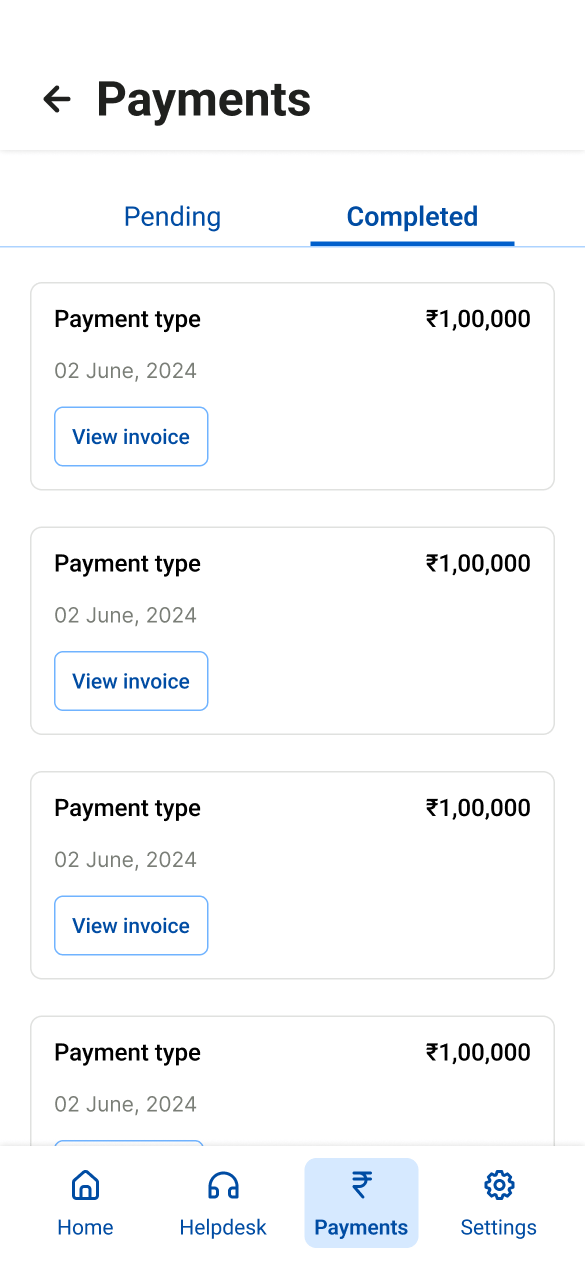This screenshot has height=1266, width=585.
Task: Click the partially hidden fourth invoice button
Action: (x=129, y=1143)
